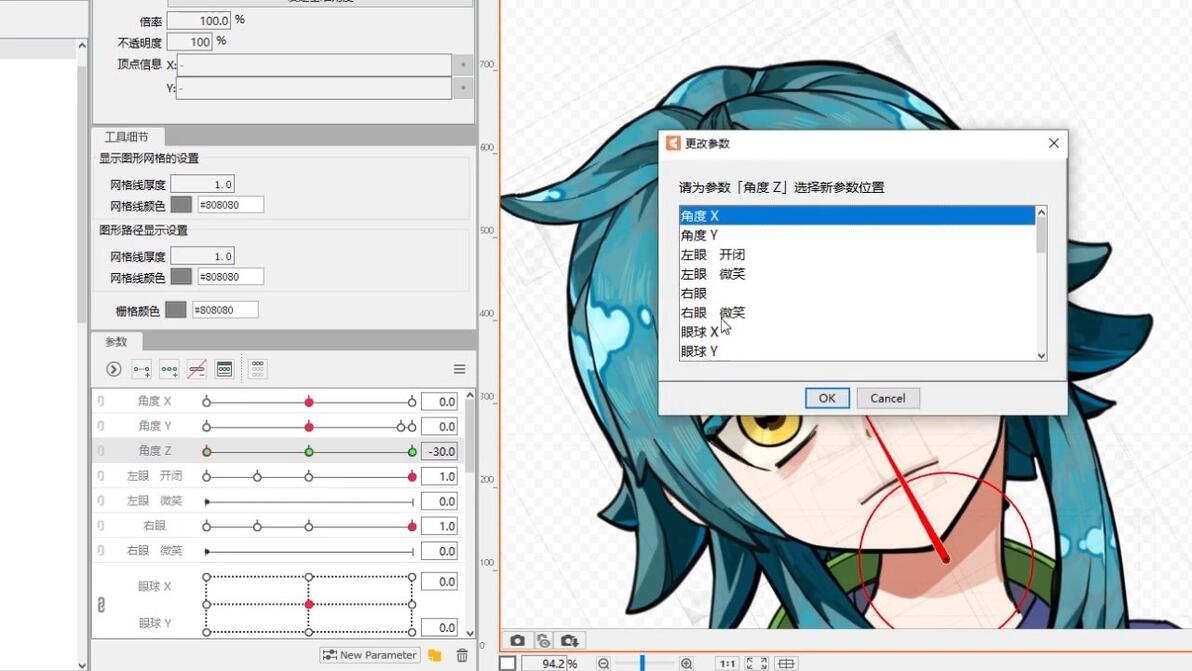This screenshot has width=1192, height=671.
Task: Toggle the link icon for 眼球 X/Y
Action: [x=101, y=605]
